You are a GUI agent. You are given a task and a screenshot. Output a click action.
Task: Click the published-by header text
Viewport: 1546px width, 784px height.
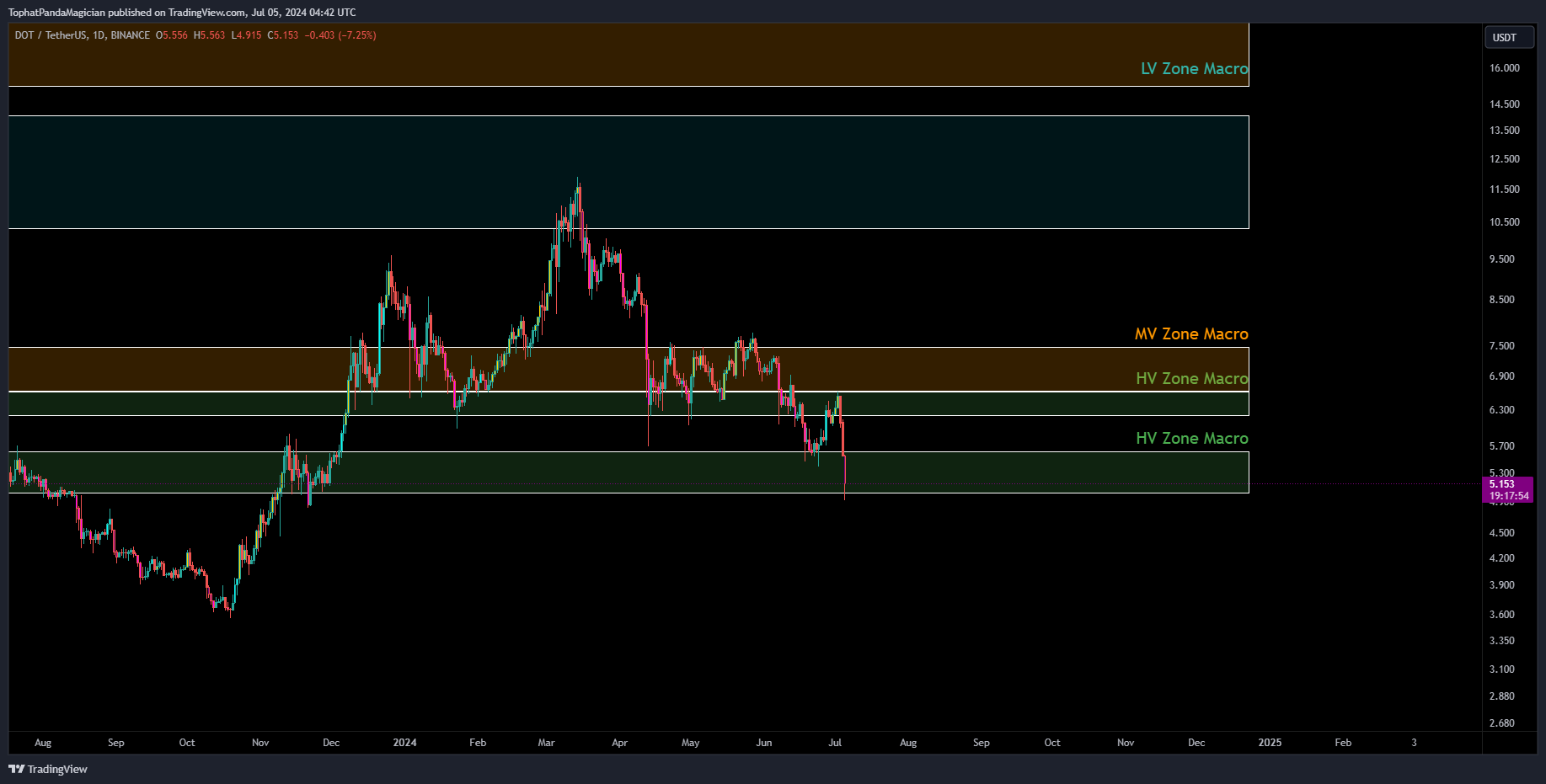[x=182, y=13]
